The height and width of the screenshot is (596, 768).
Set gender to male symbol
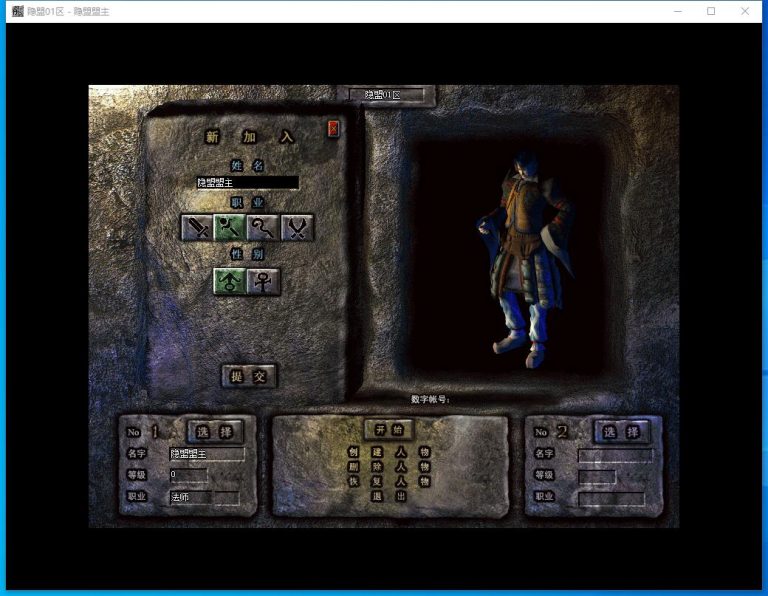[230, 281]
